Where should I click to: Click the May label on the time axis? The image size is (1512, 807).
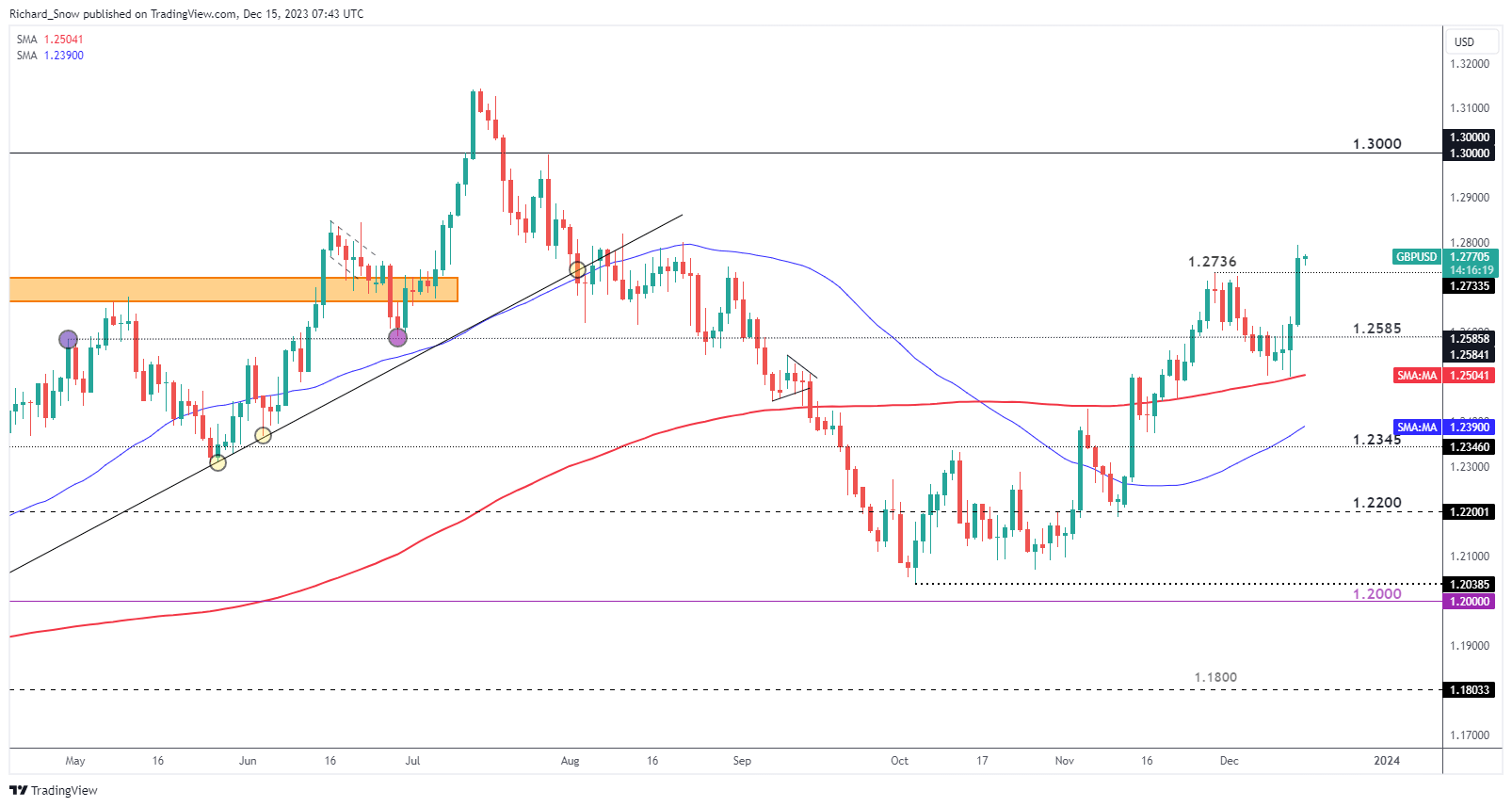pyautogui.click(x=75, y=761)
